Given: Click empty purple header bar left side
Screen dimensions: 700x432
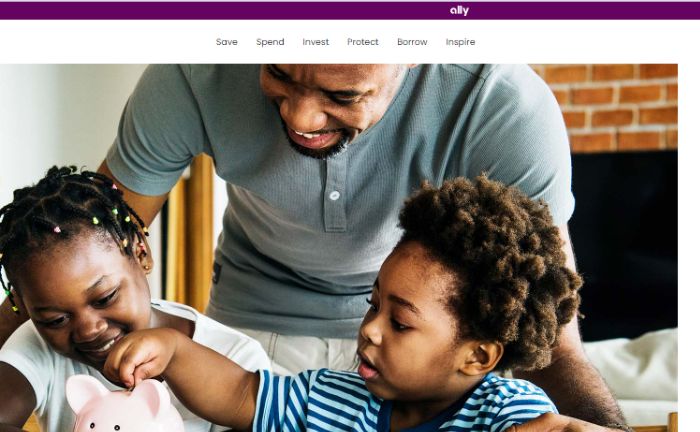Looking at the screenshot, I should [x=179, y=10].
